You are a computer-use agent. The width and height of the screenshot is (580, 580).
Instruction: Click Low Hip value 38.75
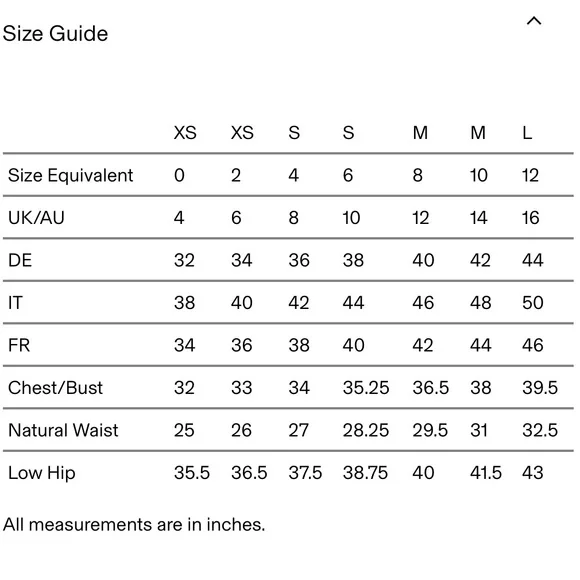point(365,473)
